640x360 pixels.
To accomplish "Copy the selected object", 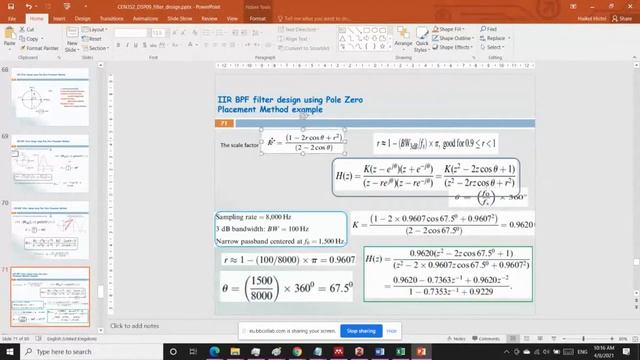I will (30, 39).
